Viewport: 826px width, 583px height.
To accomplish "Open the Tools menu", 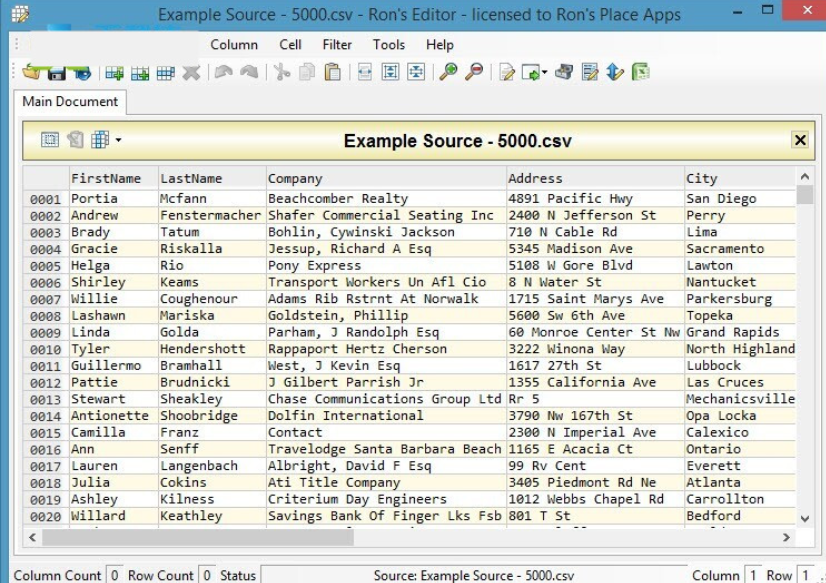I will [389, 45].
